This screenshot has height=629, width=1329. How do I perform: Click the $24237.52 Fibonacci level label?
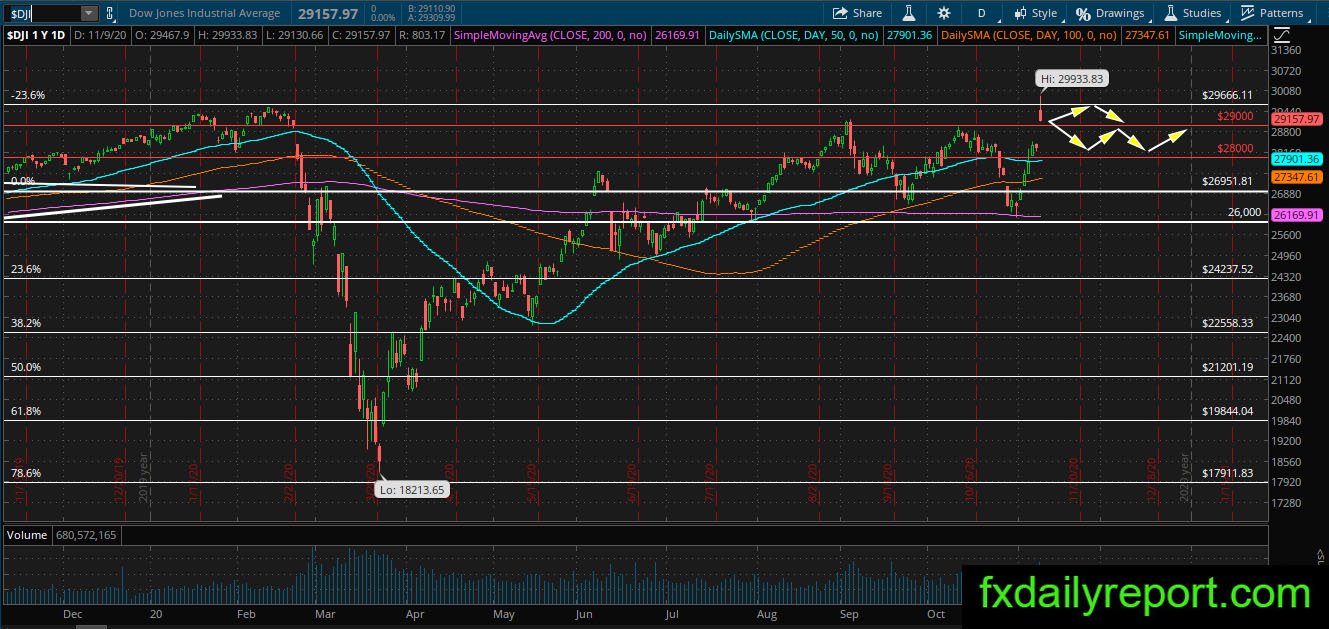coord(1227,270)
